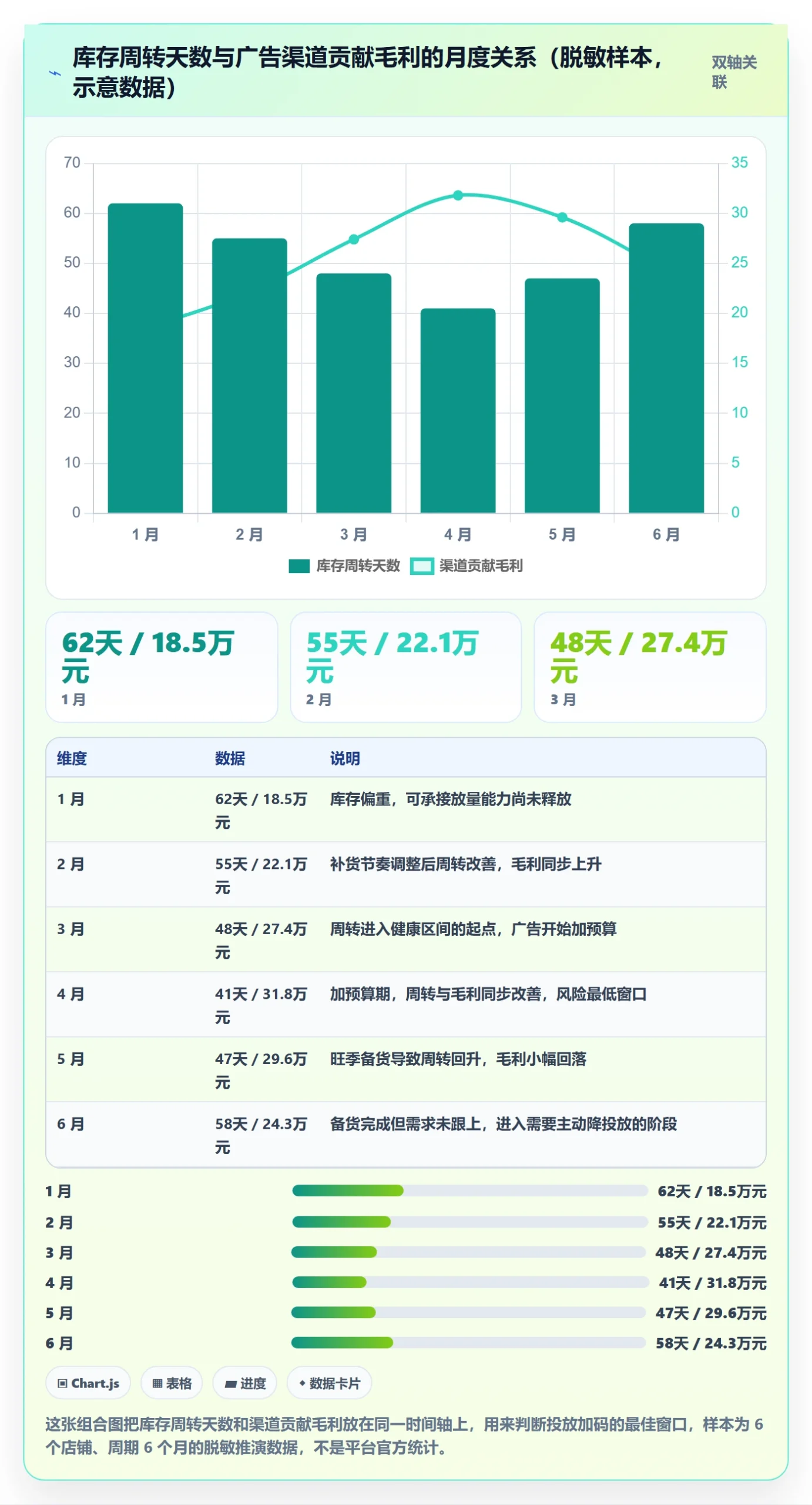The image size is (812, 1505).
Task: Toggle the 渠道贡献毛利 legend swatch
Action: 422,566
